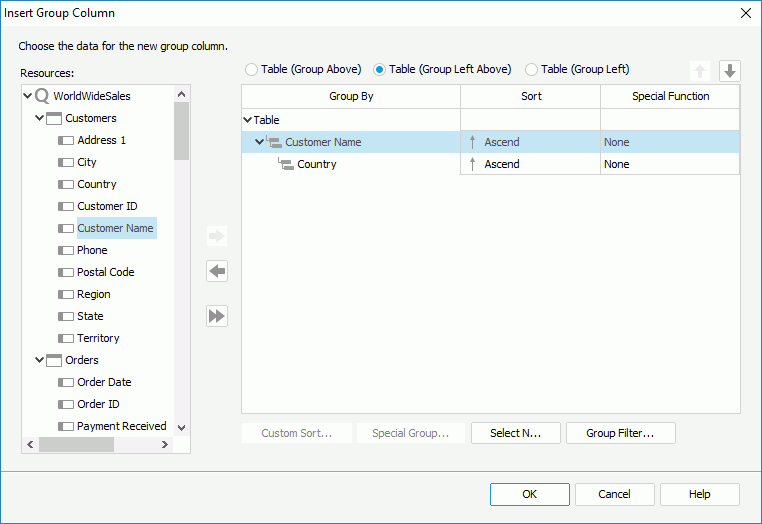Collapse the Table node in Group By
The height and width of the screenshot is (524, 762).
click(247, 120)
